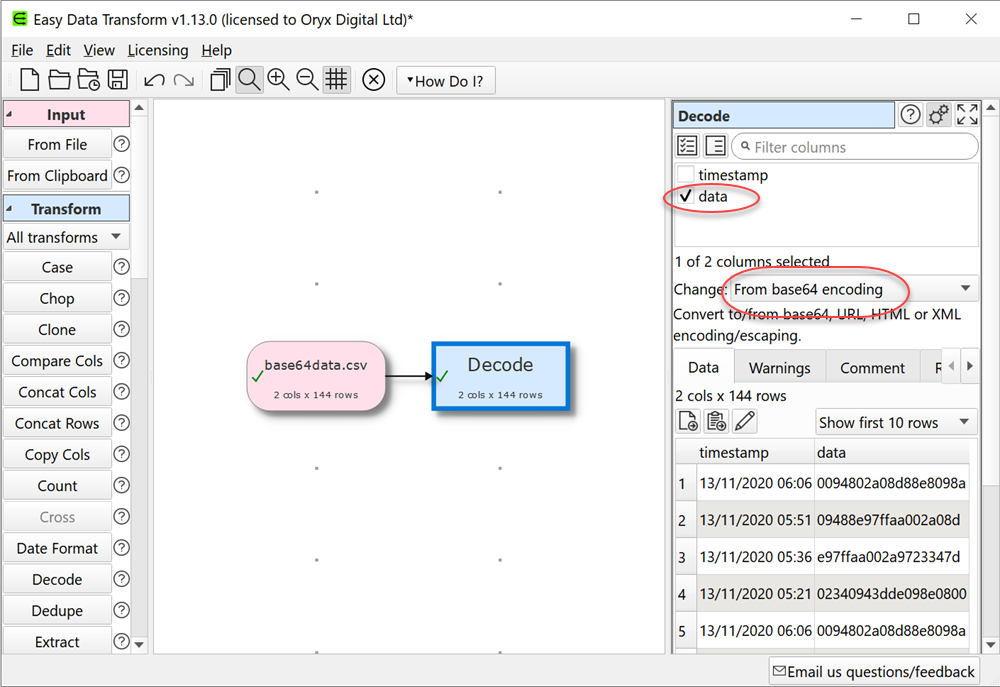Click the gear options icon in Decode panel

938,115
